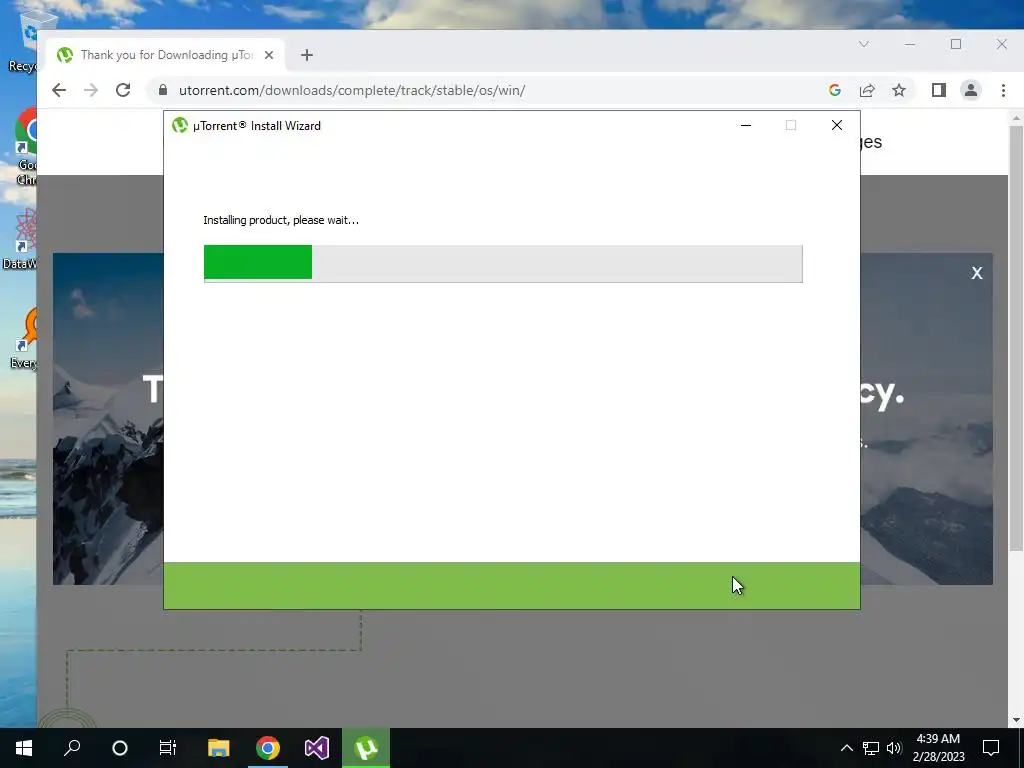Open the Action Center notifications icon

click(991, 748)
